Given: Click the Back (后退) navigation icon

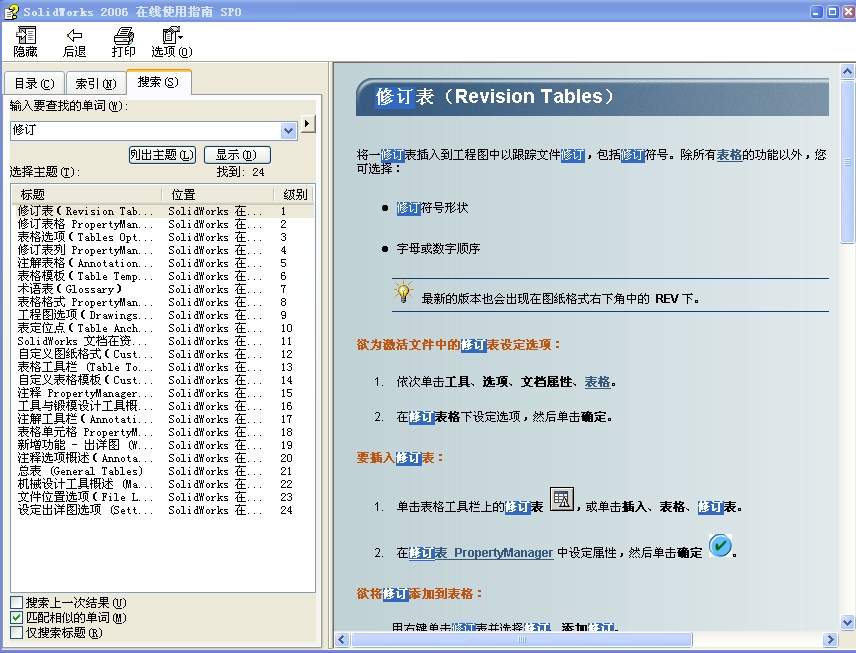Looking at the screenshot, I should pos(74,41).
